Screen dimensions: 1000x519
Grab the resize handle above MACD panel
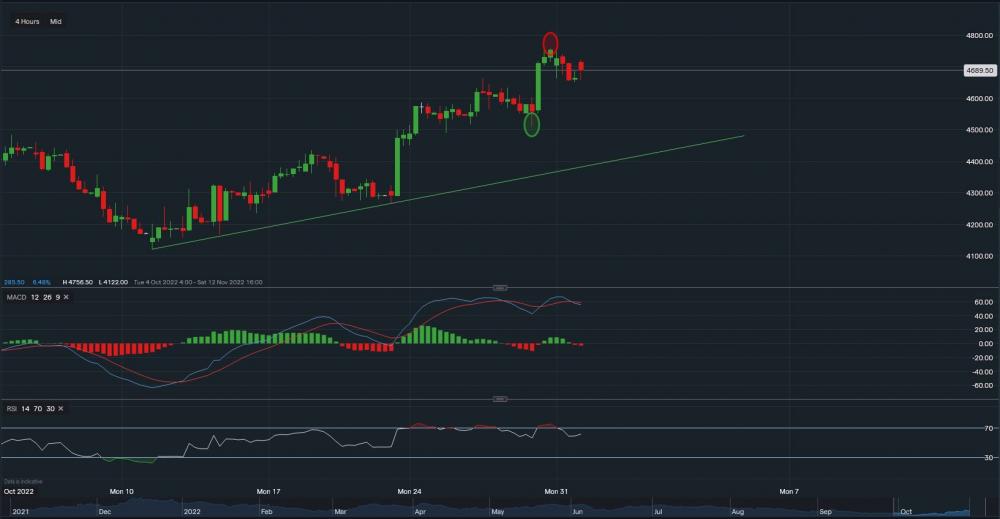500,288
